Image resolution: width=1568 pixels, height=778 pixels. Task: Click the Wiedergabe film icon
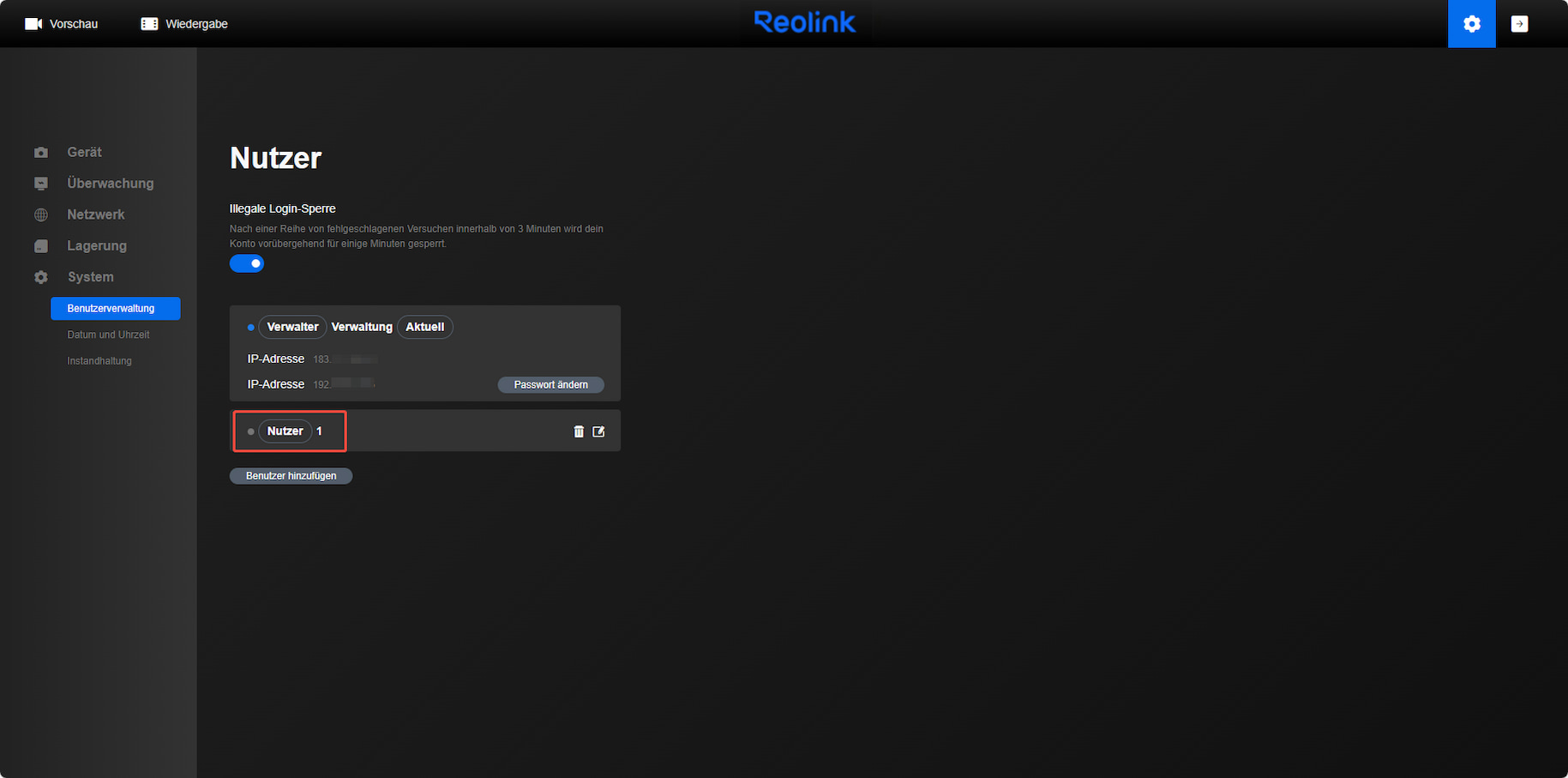(x=149, y=24)
